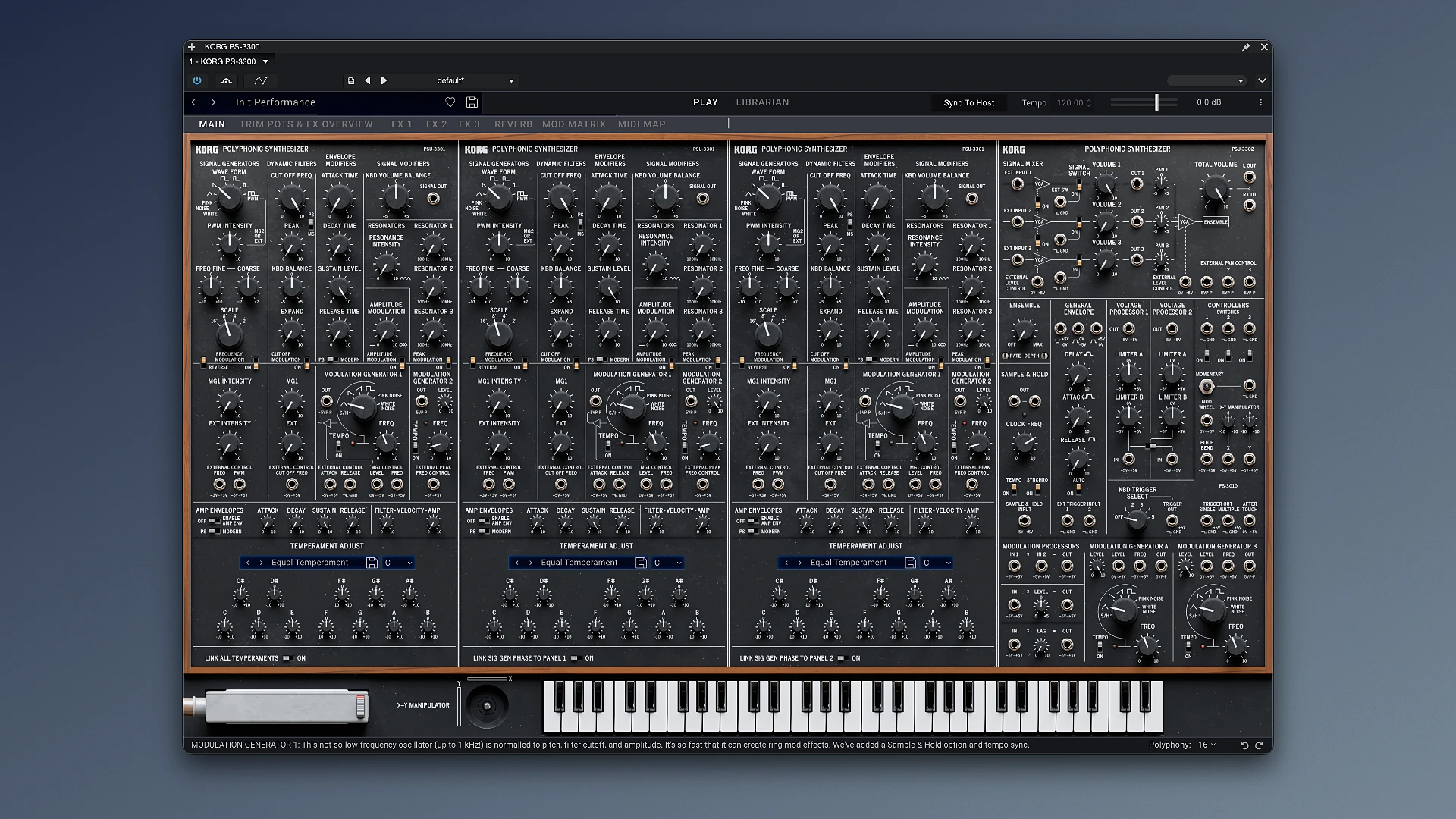Open the default* preset dropdown

475,80
